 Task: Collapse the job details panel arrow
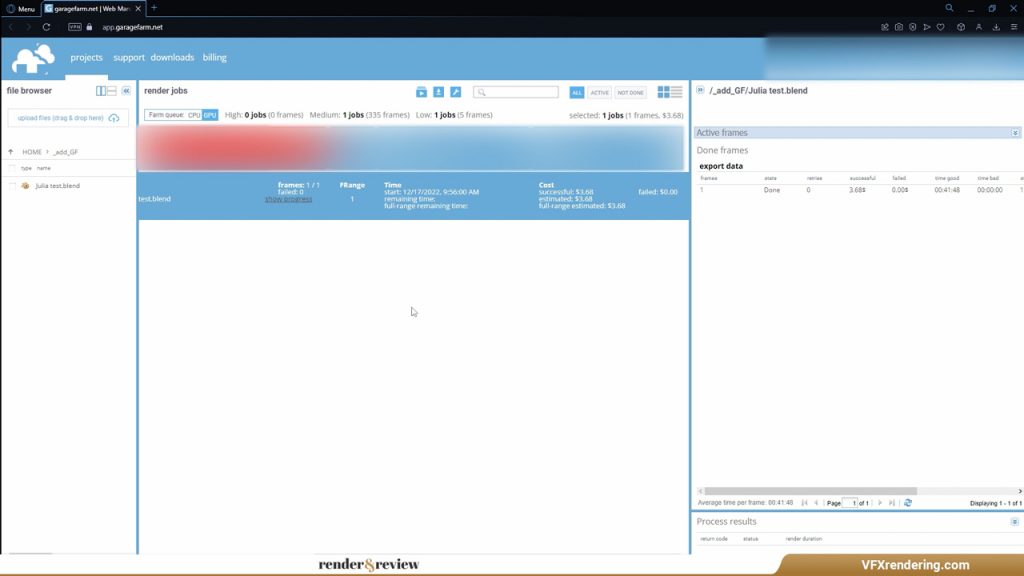pos(700,90)
